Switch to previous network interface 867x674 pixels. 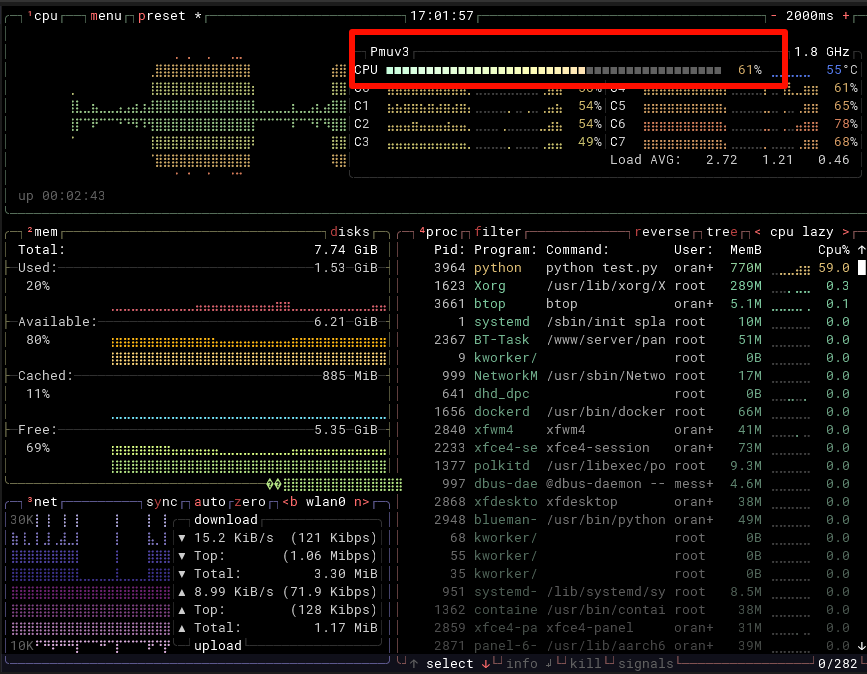click(290, 501)
